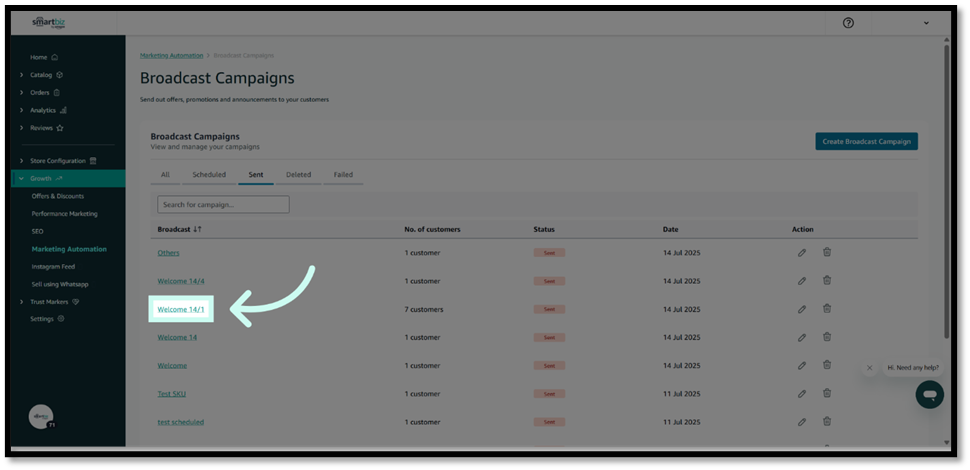Screen dimensions: 970x470
Task: Delete the Test SitU campaign using trash icon
Action: pyautogui.click(x=827, y=394)
